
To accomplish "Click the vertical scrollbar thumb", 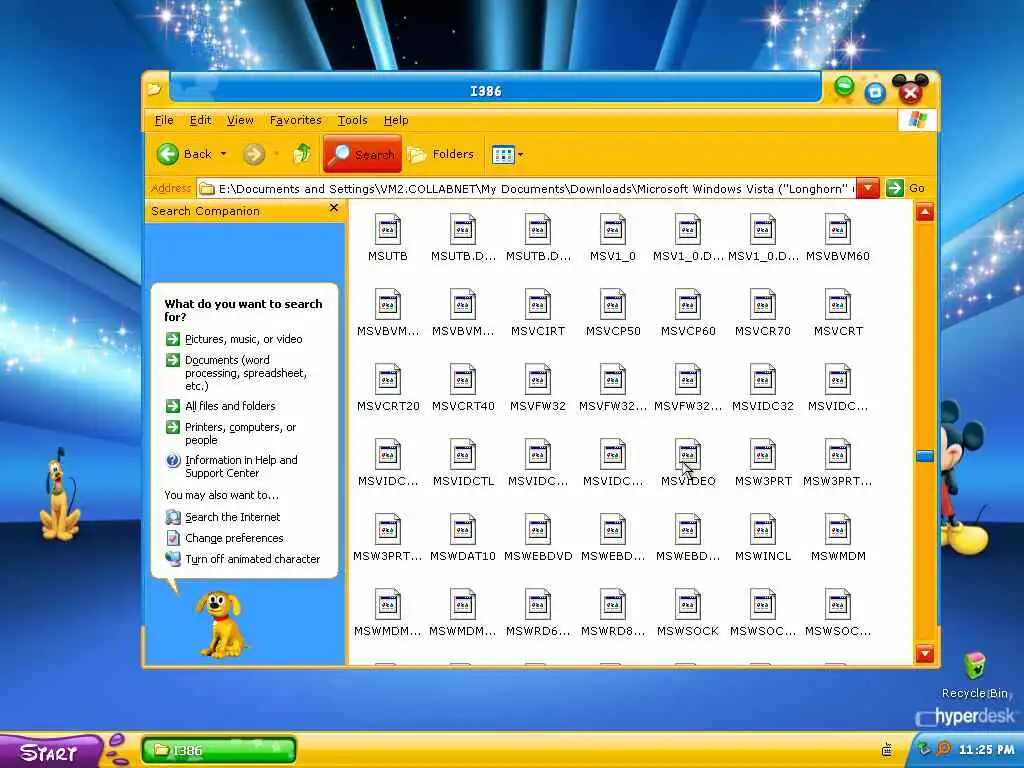I will pos(925,456).
